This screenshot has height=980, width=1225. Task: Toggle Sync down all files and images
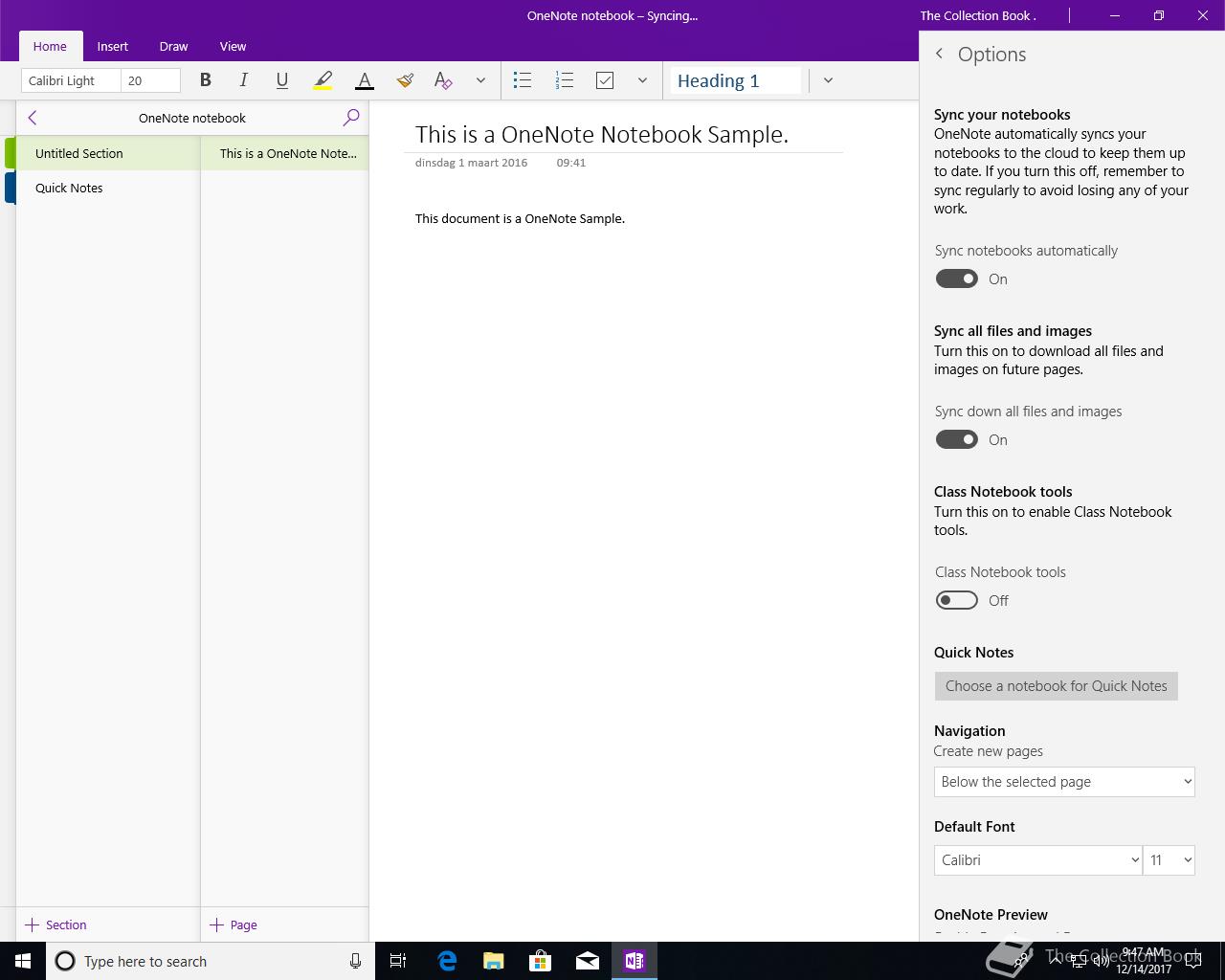(x=957, y=439)
